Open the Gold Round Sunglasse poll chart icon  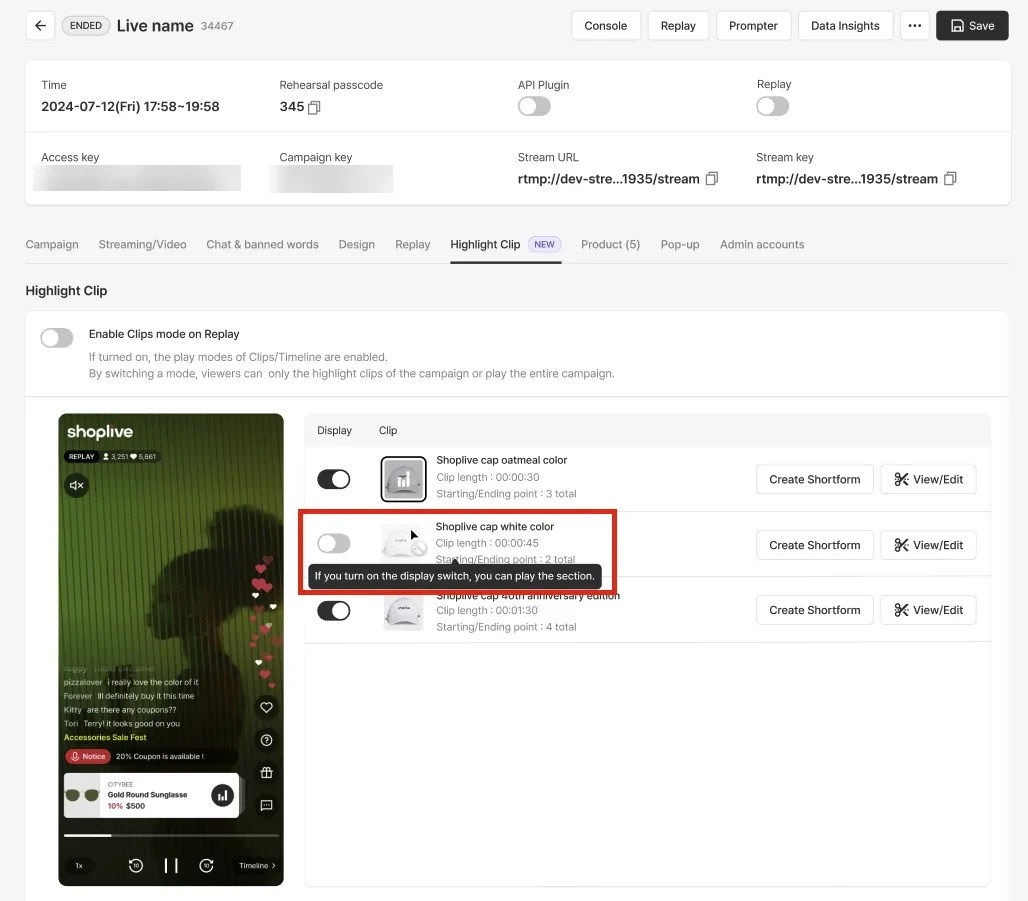(x=223, y=795)
